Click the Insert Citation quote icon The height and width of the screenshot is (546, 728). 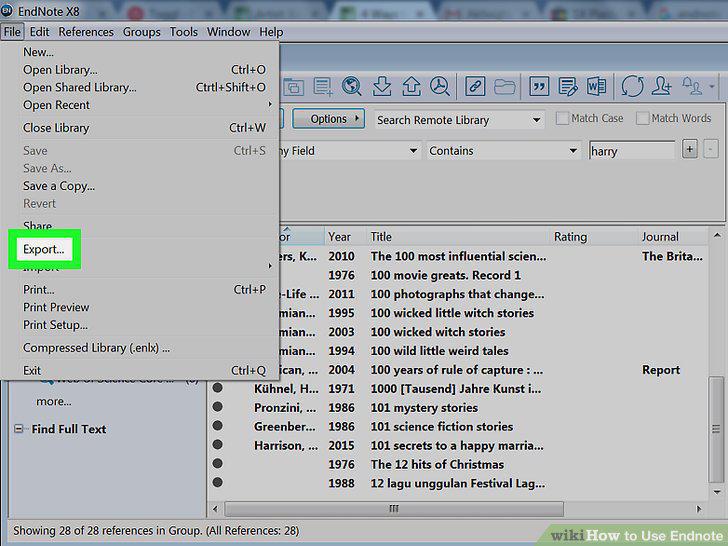click(x=539, y=86)
